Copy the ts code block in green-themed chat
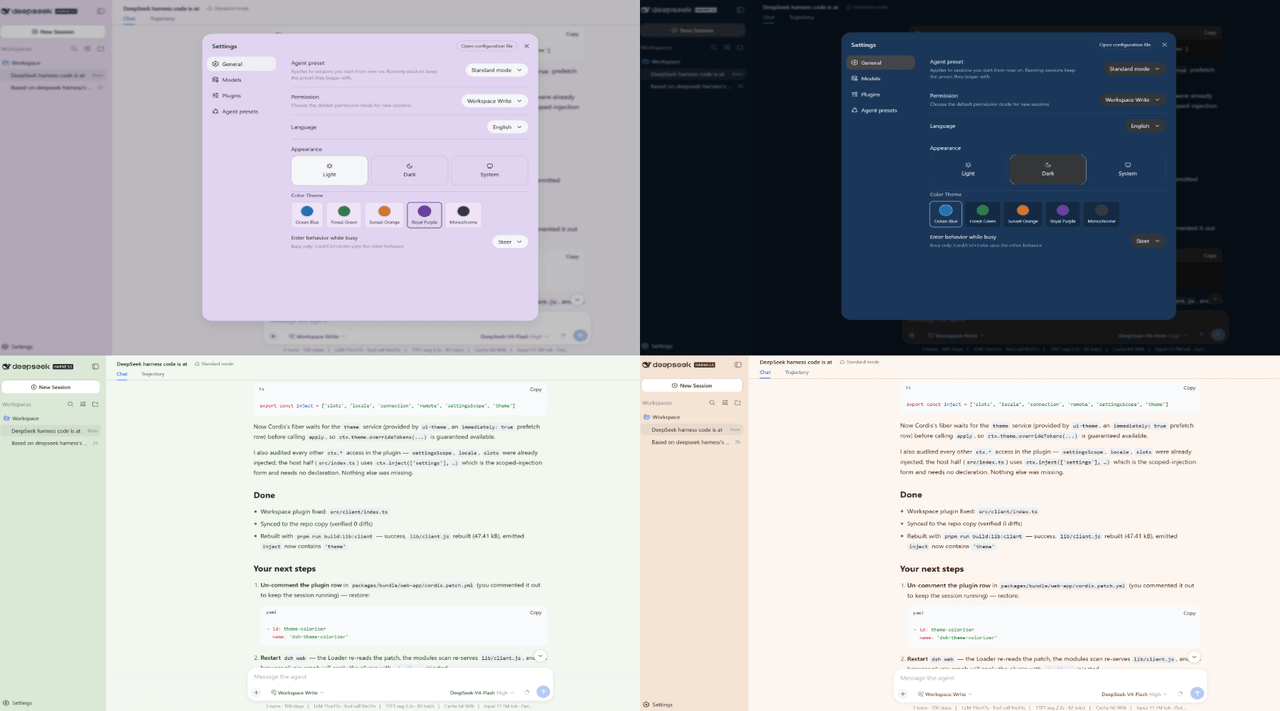Screen dimensions: 1280x711 tap(536, 389)
